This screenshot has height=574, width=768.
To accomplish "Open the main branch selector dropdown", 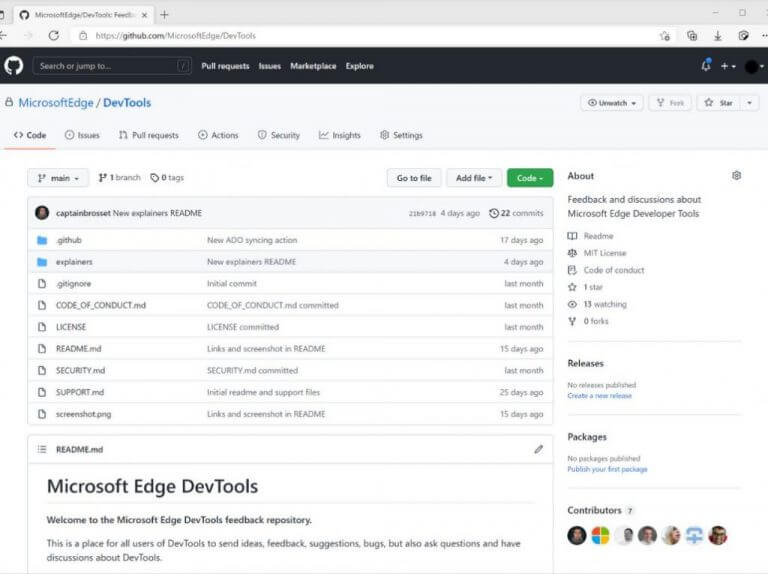I will [x=58, y=178].
